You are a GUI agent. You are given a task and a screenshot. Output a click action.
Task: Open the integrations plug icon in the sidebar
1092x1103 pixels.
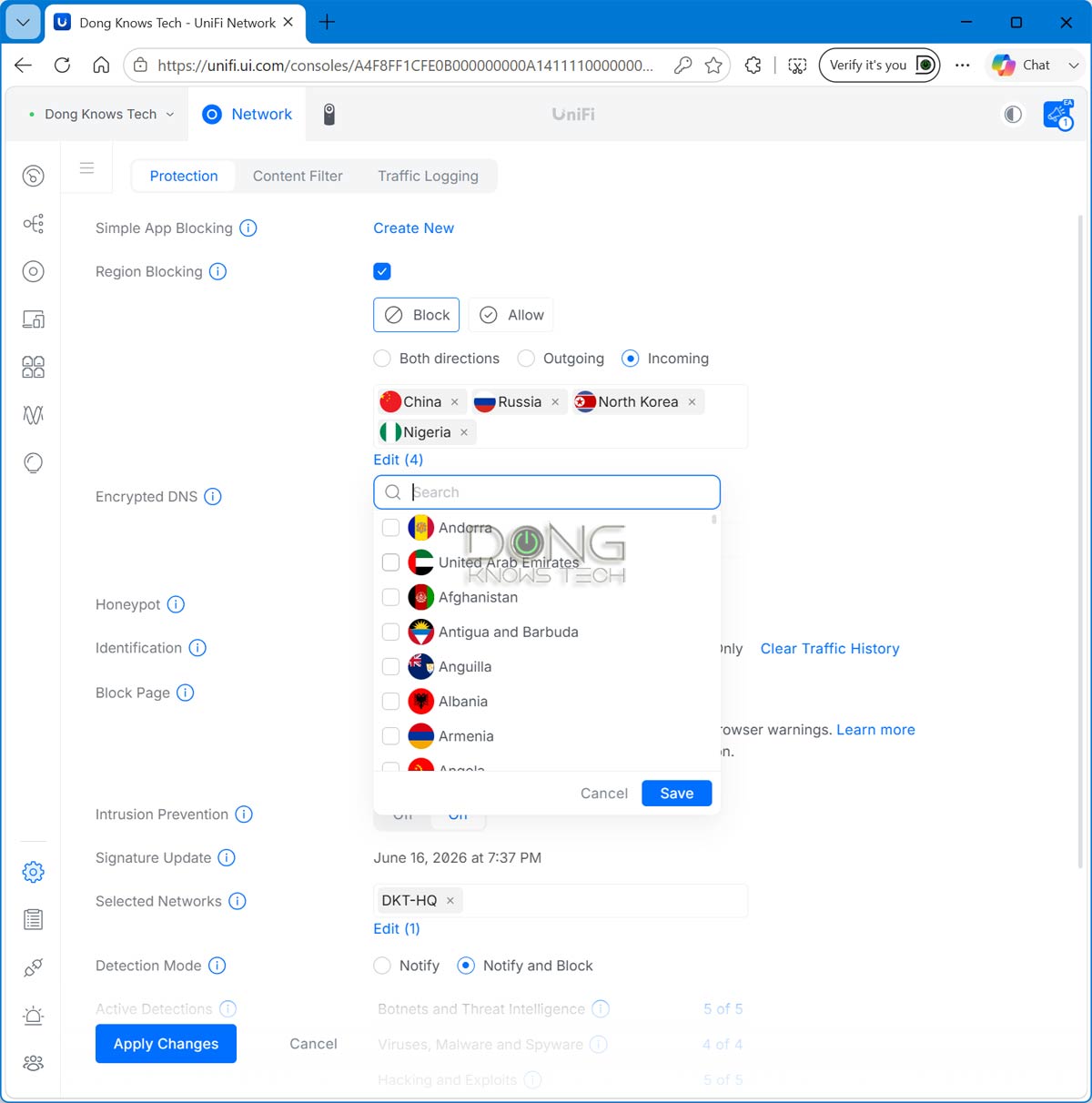pyautogui.click(x=34, y=967)
